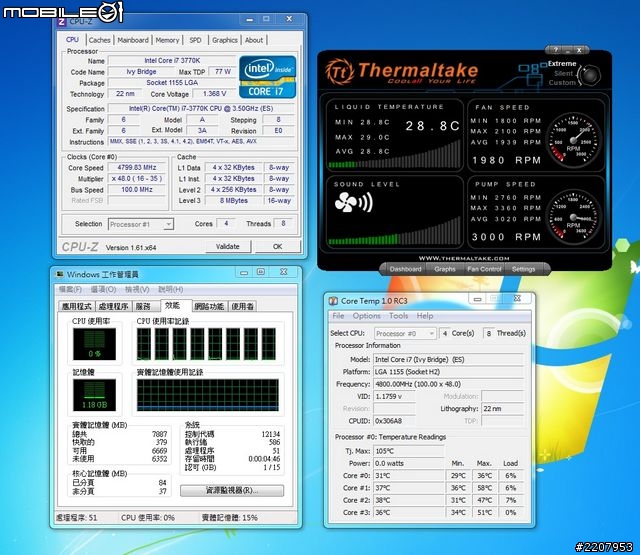This screenshot has height=555, width=640.
Task: Select the Extreme fan mode in Thermaltake
Action: click(x=562, y=64)
